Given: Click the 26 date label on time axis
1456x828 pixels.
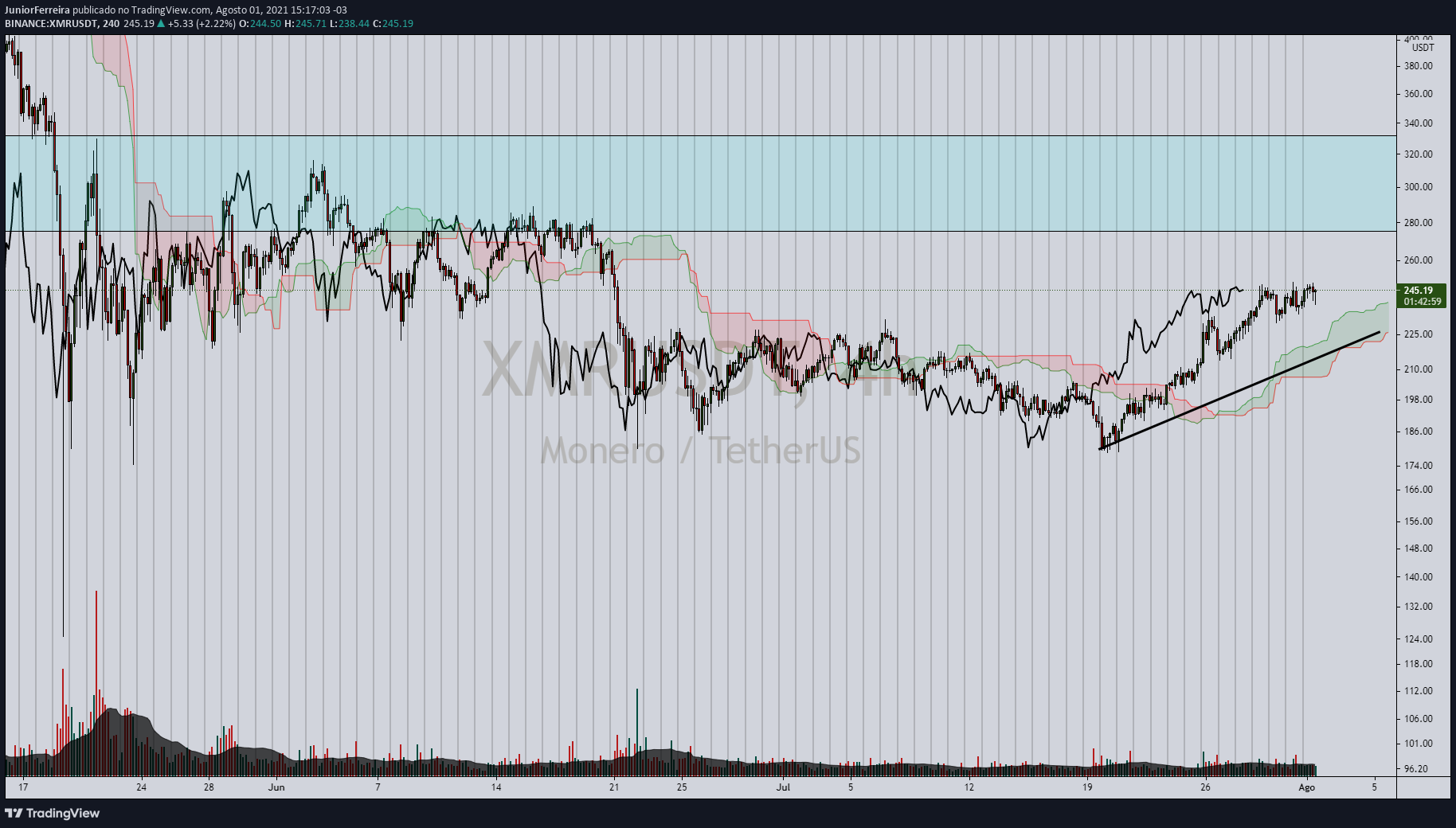Looking at the screenshot, I should (x=1206, y=787).
